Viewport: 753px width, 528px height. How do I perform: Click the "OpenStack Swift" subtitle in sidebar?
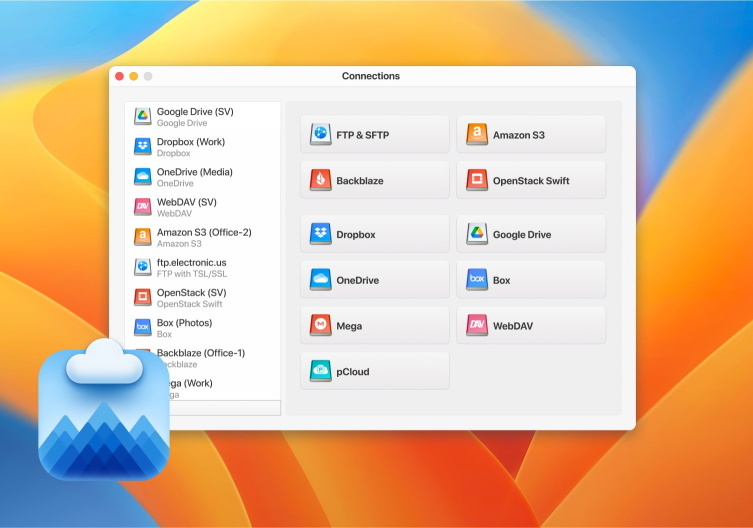(189, 304)
